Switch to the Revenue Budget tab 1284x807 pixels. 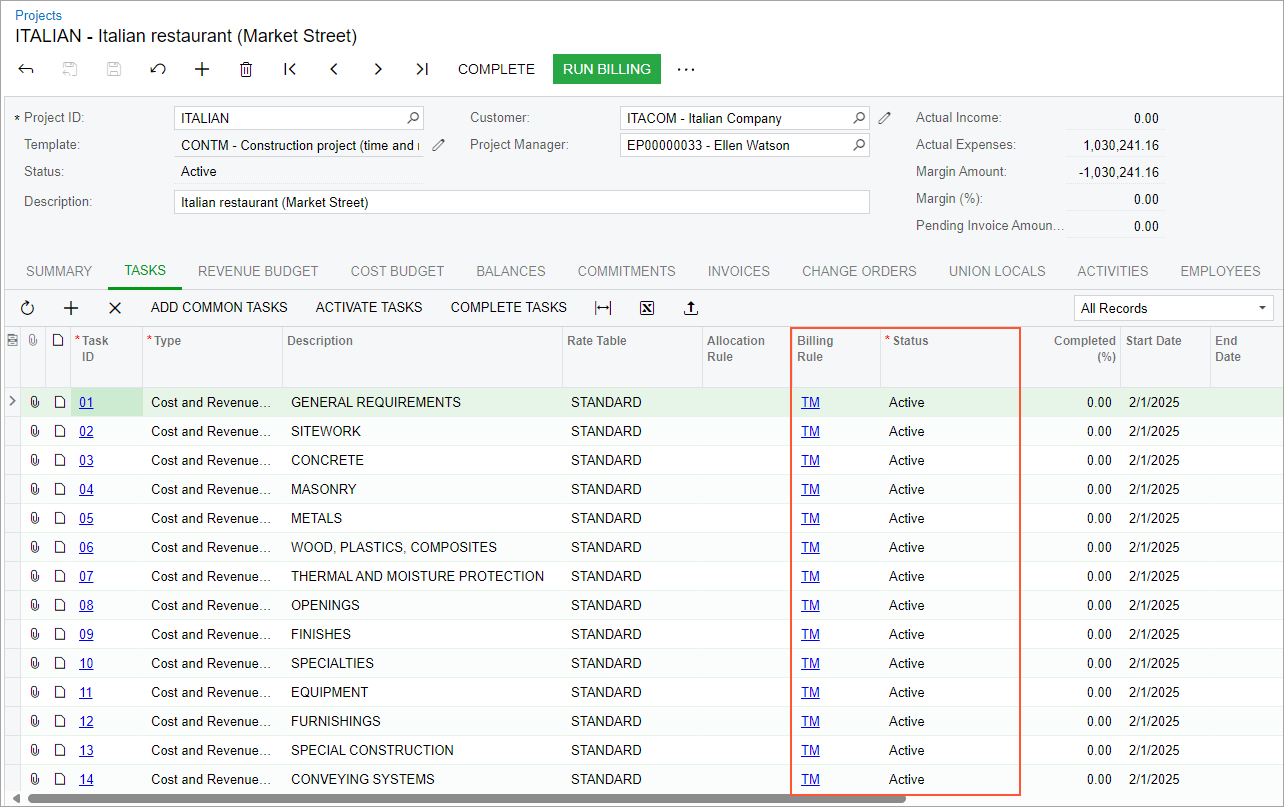pyautogui.click(x=258, y=271)
